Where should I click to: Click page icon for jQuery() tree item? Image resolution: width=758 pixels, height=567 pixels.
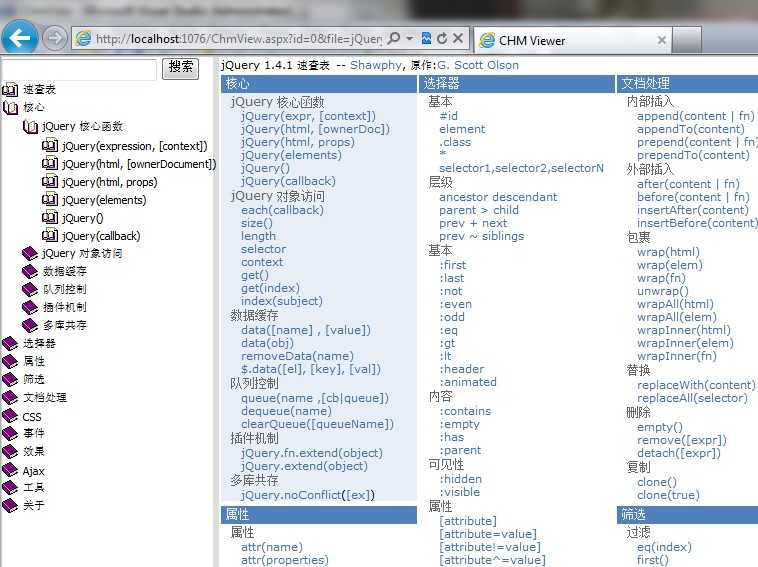tap(50, 218)
